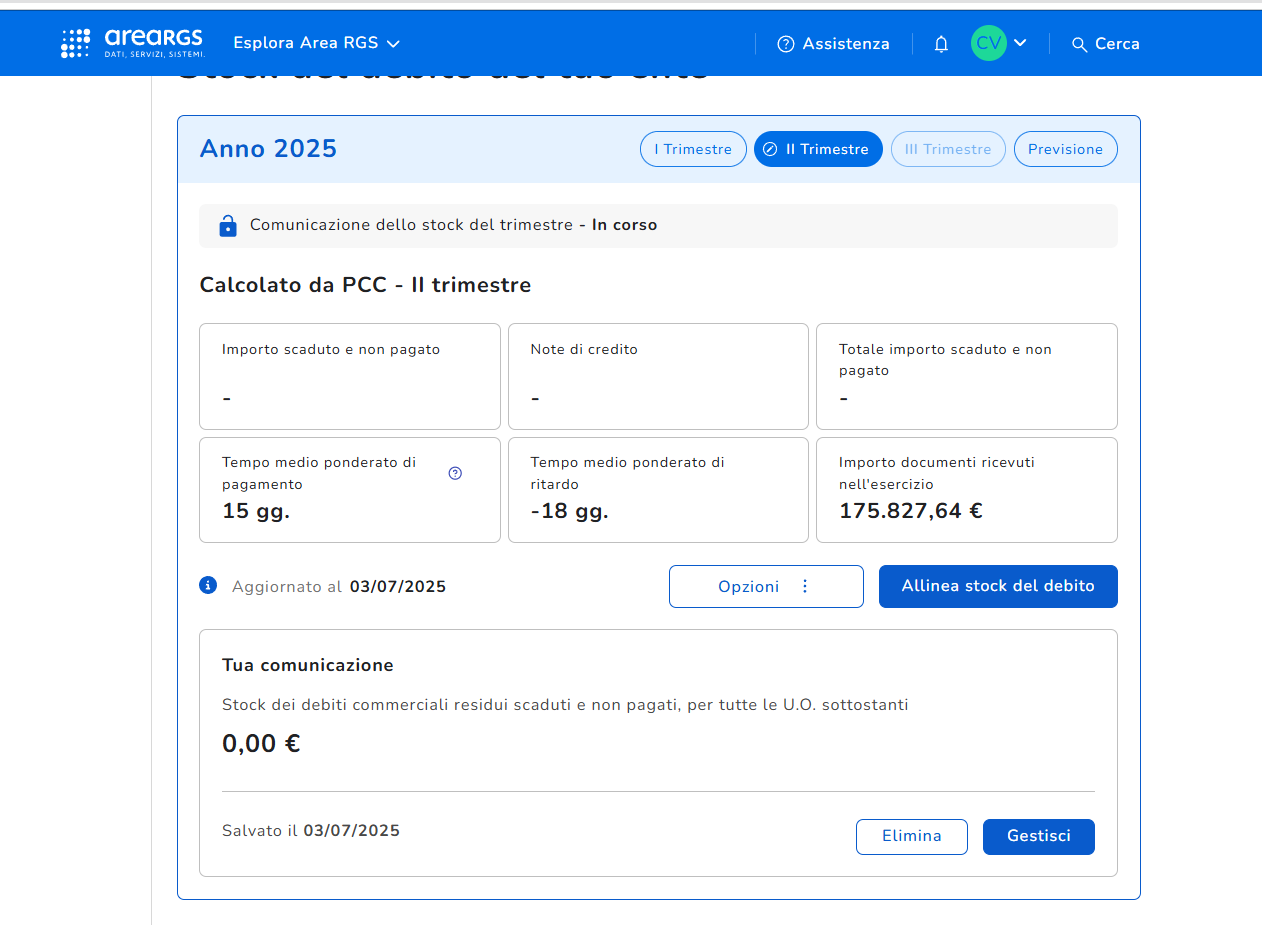1262x925 pixels.
Task: Open help for Tempo medio ponderato di pagamento
Action: click(455, 473)
